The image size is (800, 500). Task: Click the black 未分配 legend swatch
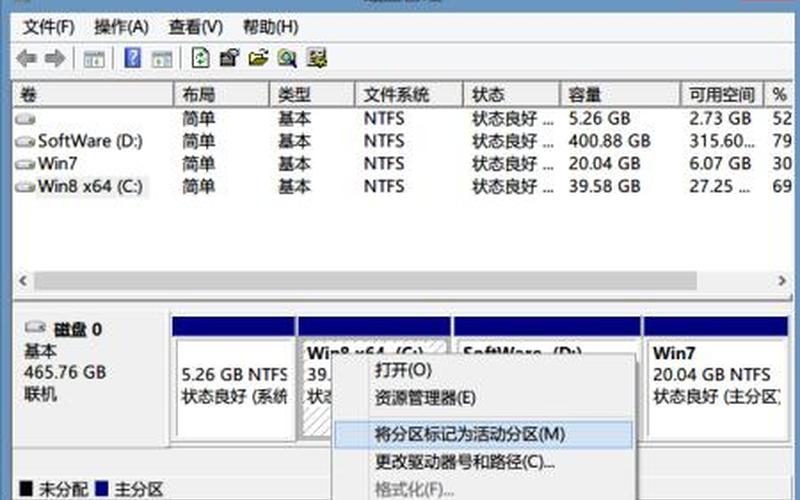tap(26, 489)
